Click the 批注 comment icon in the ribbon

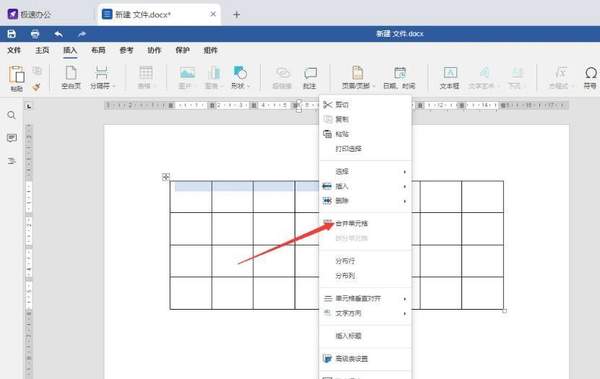[x=310, y=77]
